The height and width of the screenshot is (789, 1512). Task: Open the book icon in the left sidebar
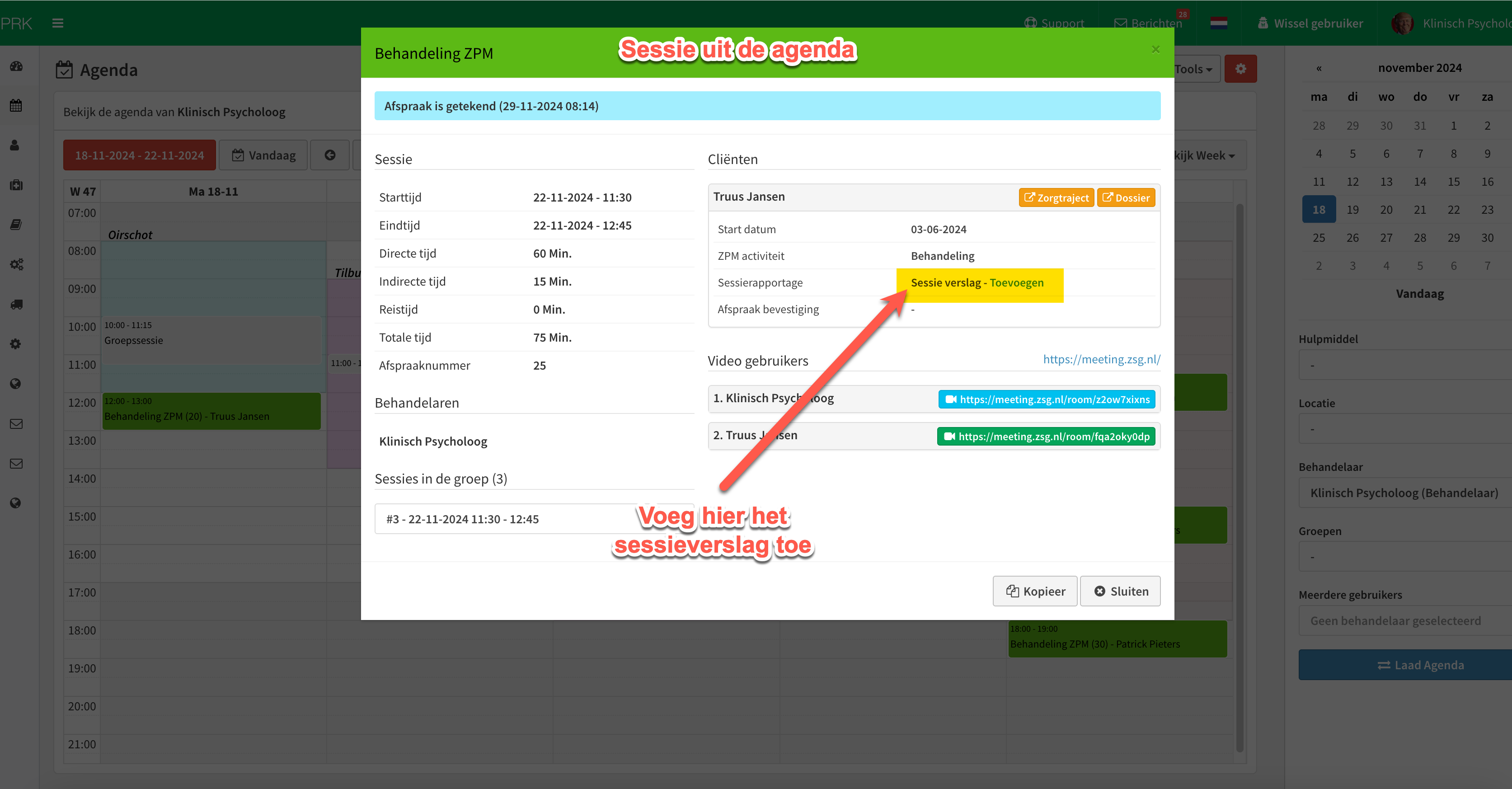tap(16, 225)
